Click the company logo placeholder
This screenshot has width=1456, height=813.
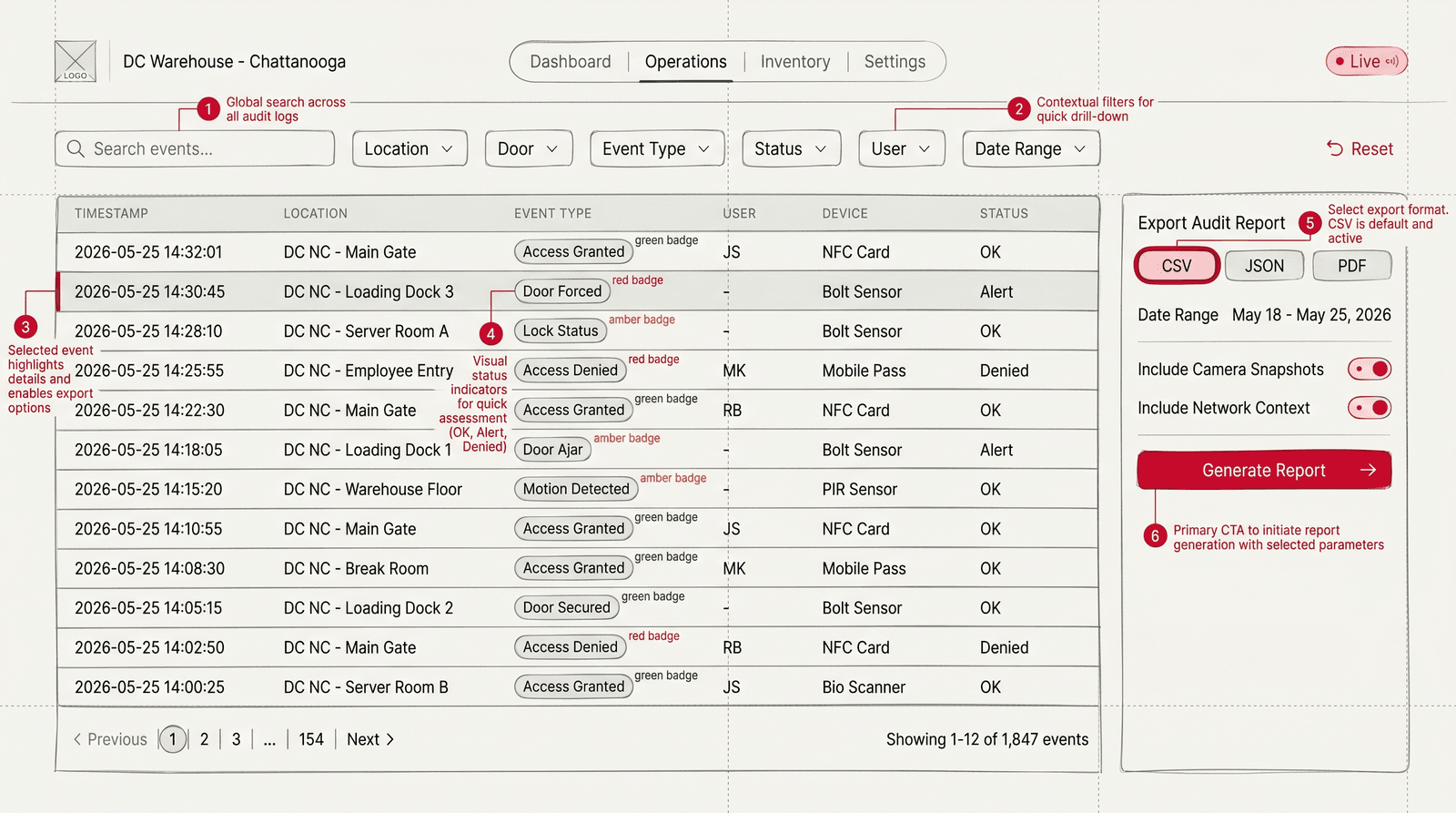click(75, 61)
